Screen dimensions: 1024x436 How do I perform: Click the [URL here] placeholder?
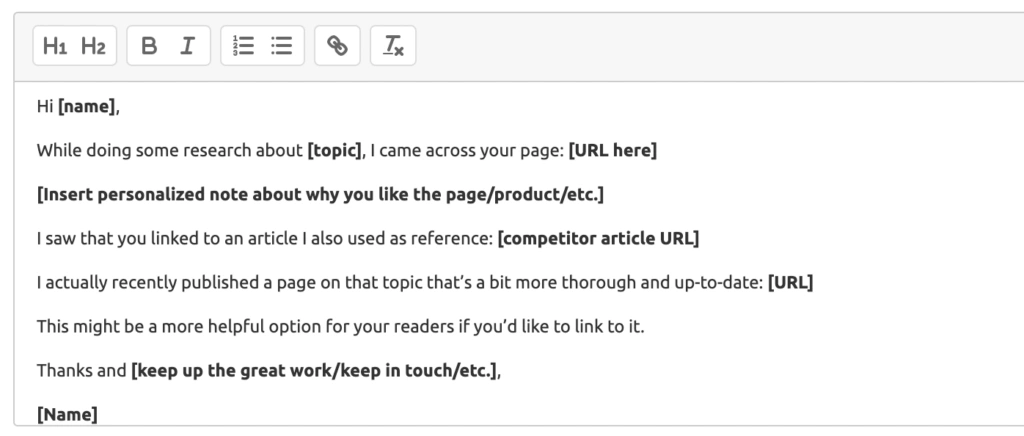pos(612,151)
